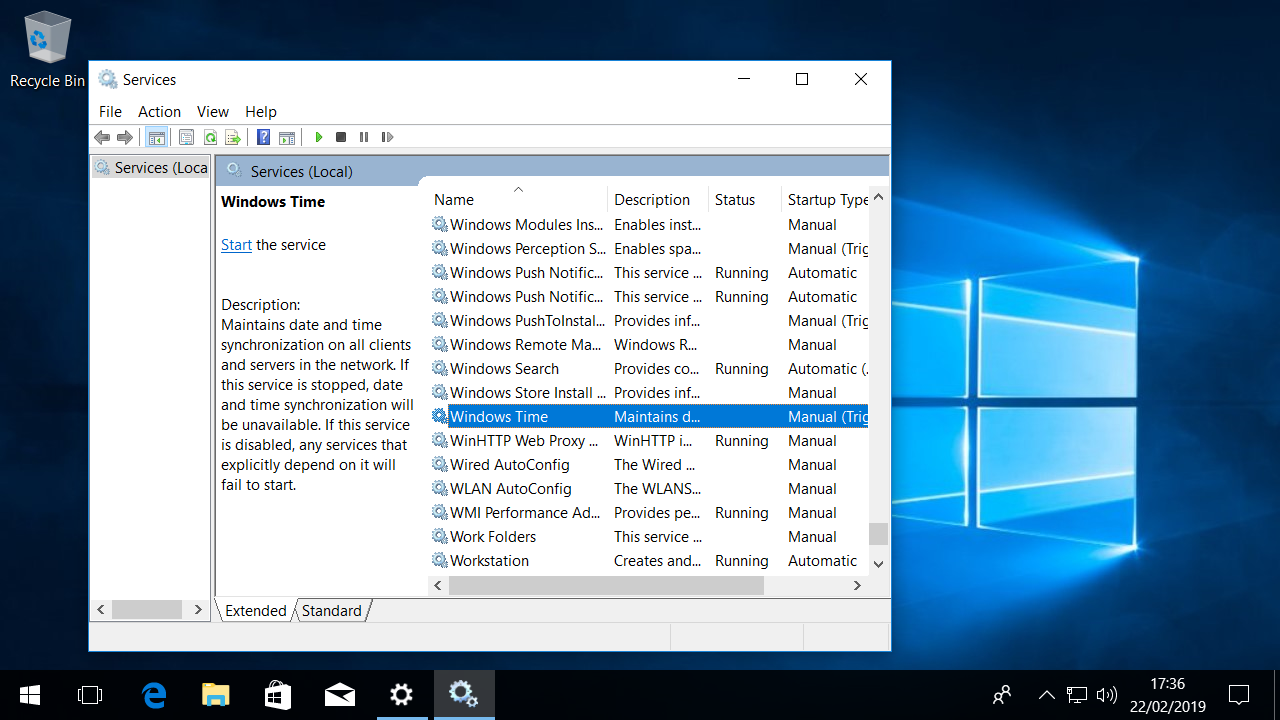Image resolution: width=1280 pixels, height=720 pixels.
Task: Launch Microsoft Edge from the taskbar
Action: coord(154,695)
